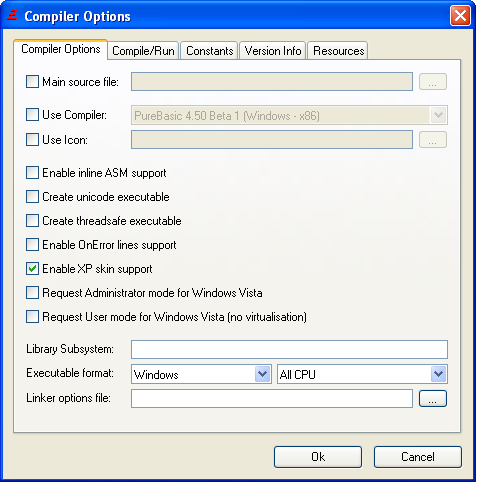Check the Use Icon option
Viewport: 477px width, 482px height.
click(32, 140)
